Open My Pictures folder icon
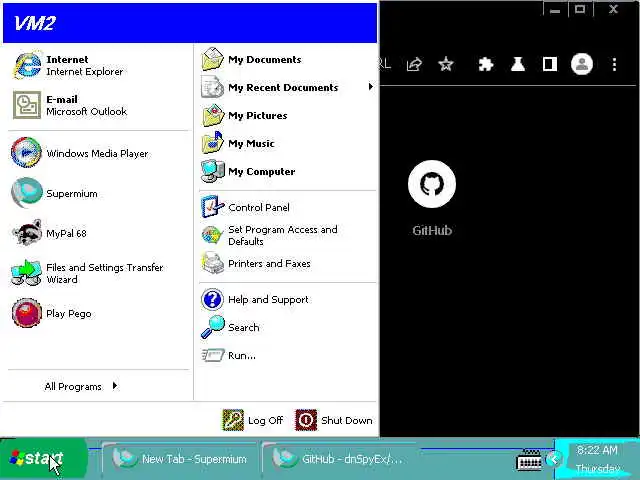The width and height of the screenshot is (640, 480). tap(213, 116)
